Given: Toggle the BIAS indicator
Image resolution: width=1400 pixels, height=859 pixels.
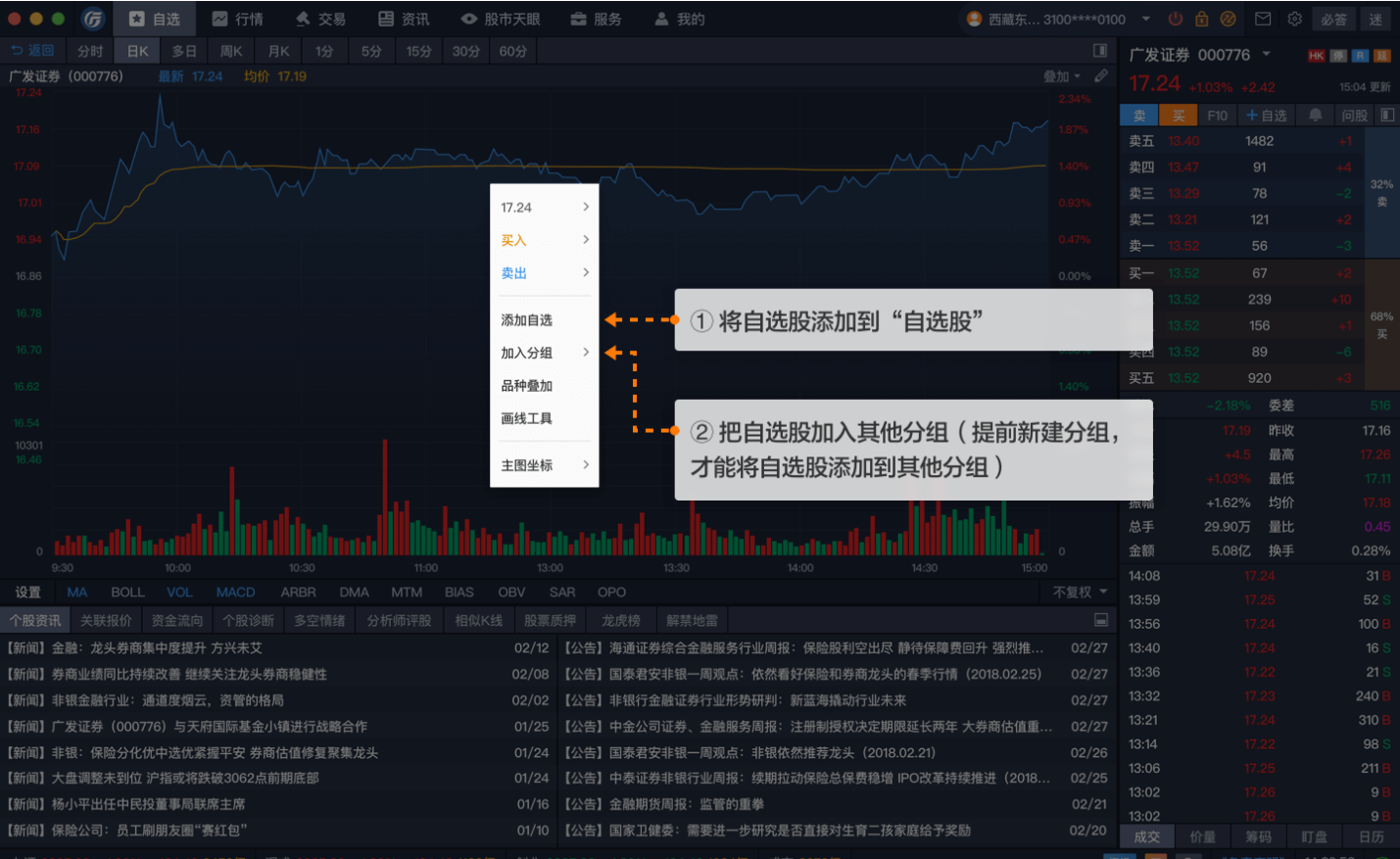Looking at the screenshot, I should click(x=459, y=592).
